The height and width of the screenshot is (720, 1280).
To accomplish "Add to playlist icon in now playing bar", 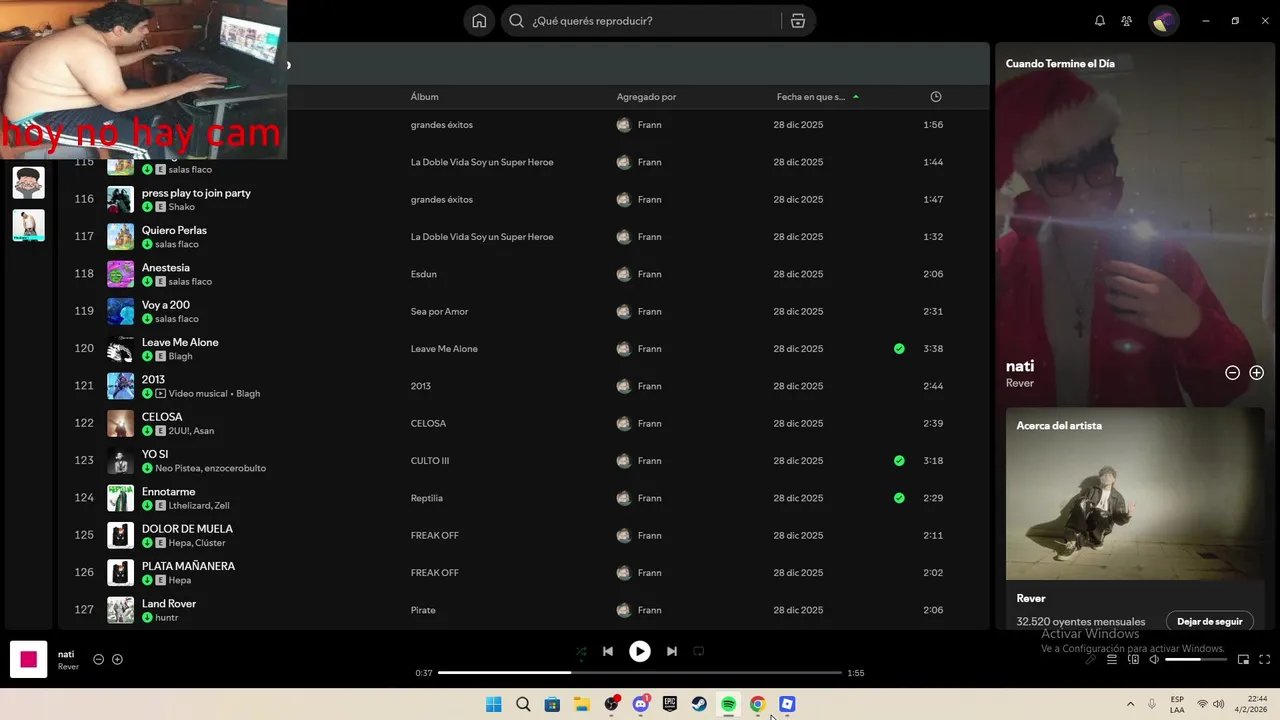I will click(x=117, y=659).
